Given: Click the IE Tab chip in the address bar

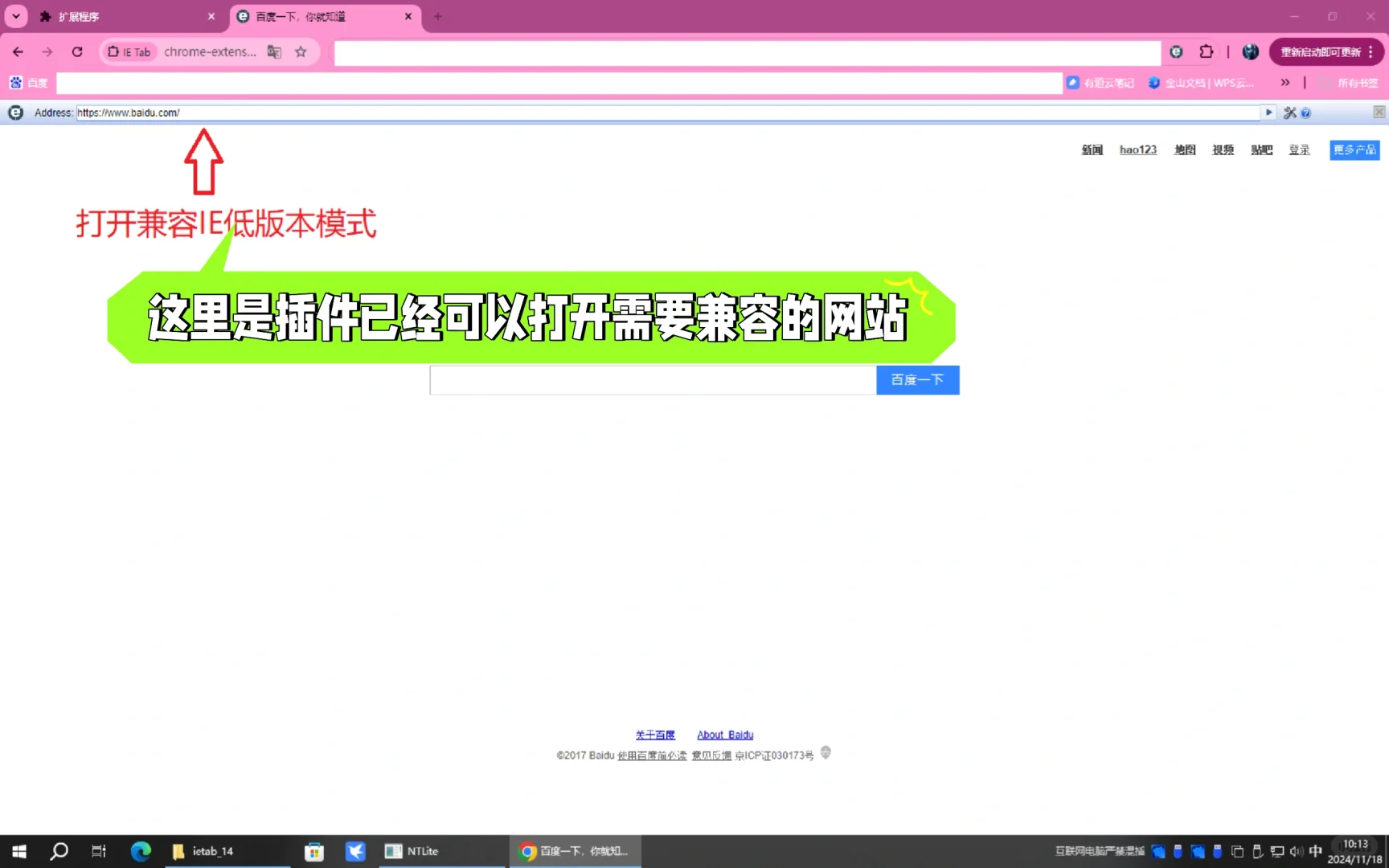Looking at the screenshot, I should [x=129, y=51].
